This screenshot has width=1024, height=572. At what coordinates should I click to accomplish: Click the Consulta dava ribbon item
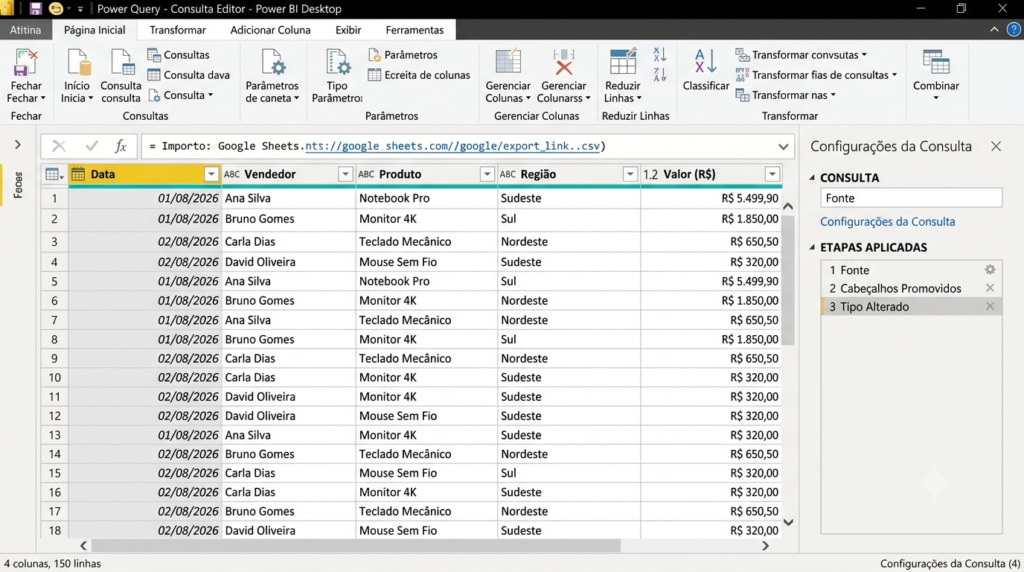[189, 75]
